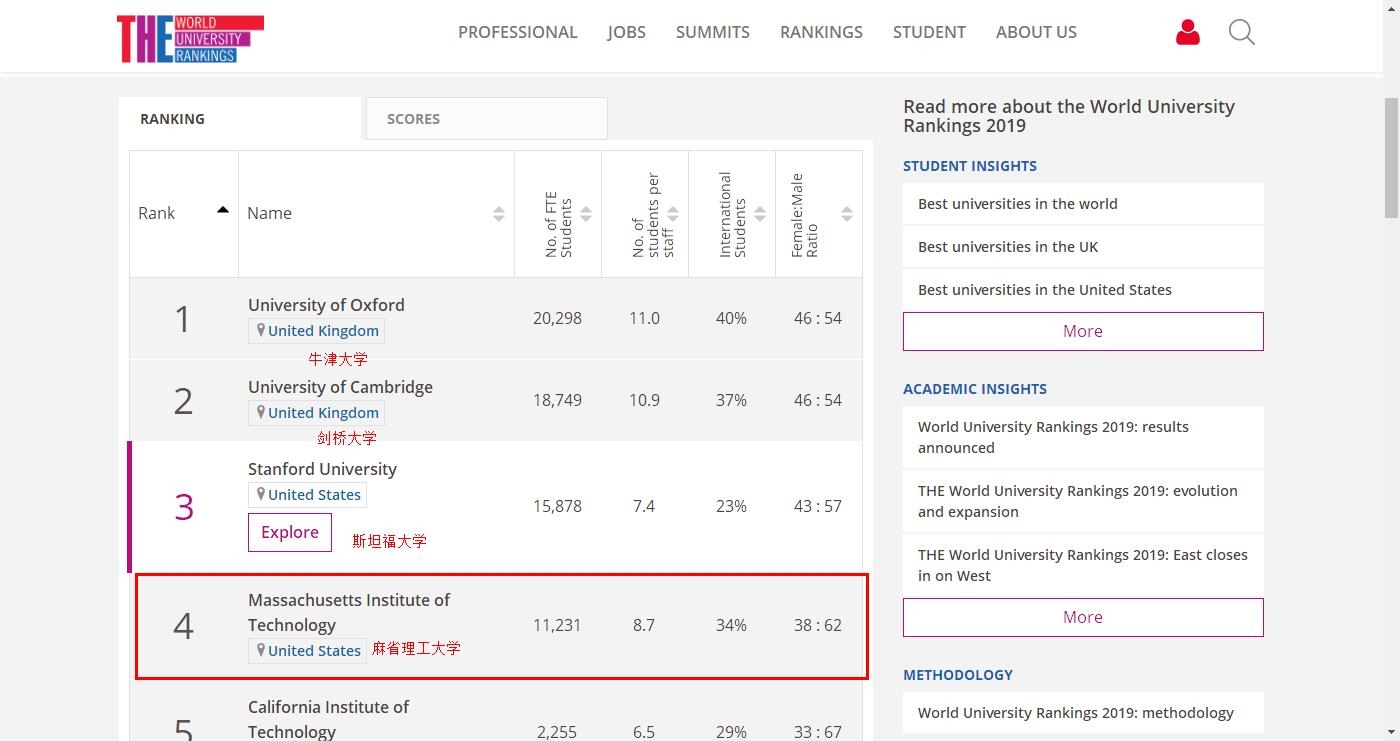Open the search magnifier icon

pyautogui.click(x=1242, y=33)
